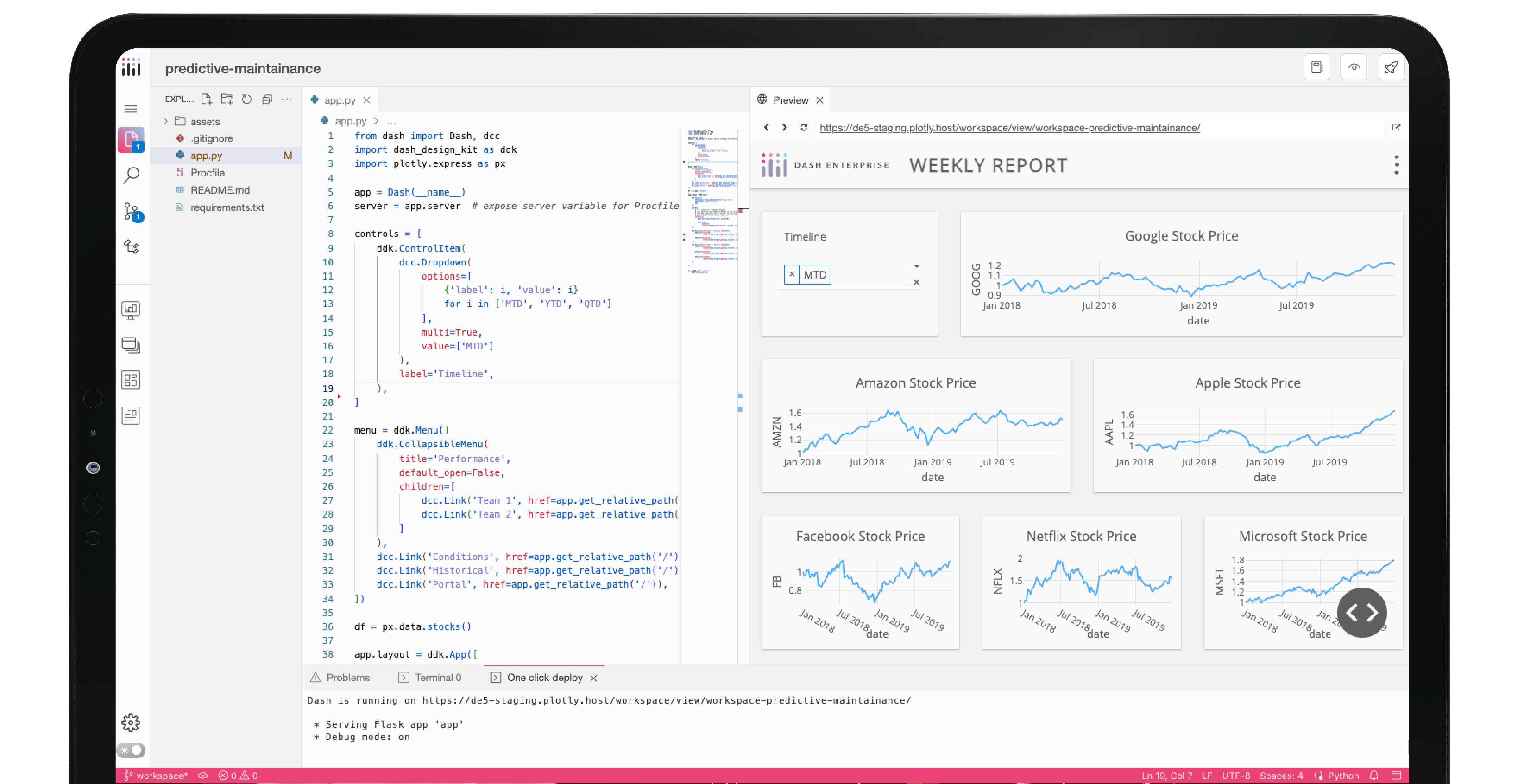
Task: Click the app.py file in explorer
Action: click(x=206, y=155)
